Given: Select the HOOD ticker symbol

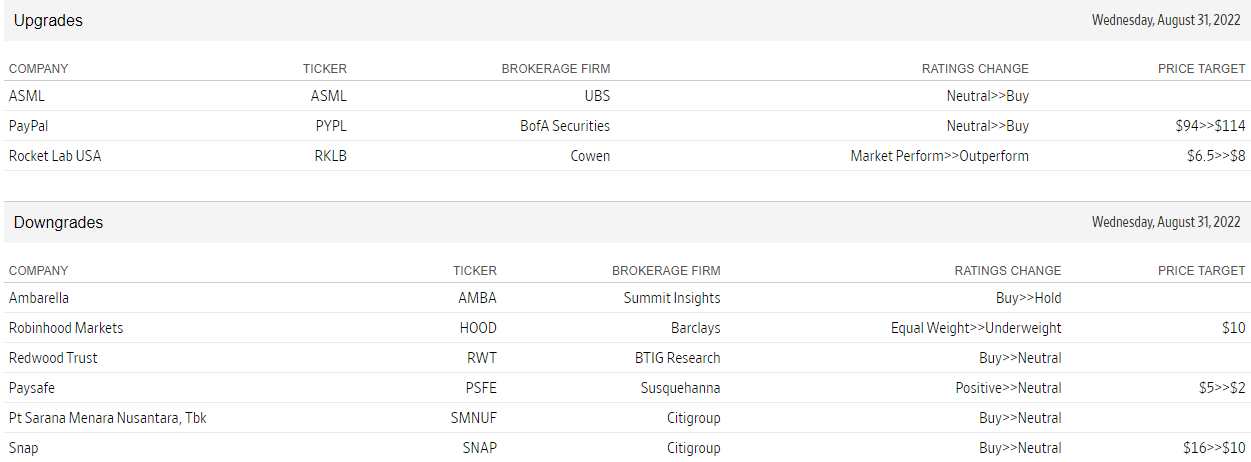Looking at the screenshot, I should pos(478,328).
